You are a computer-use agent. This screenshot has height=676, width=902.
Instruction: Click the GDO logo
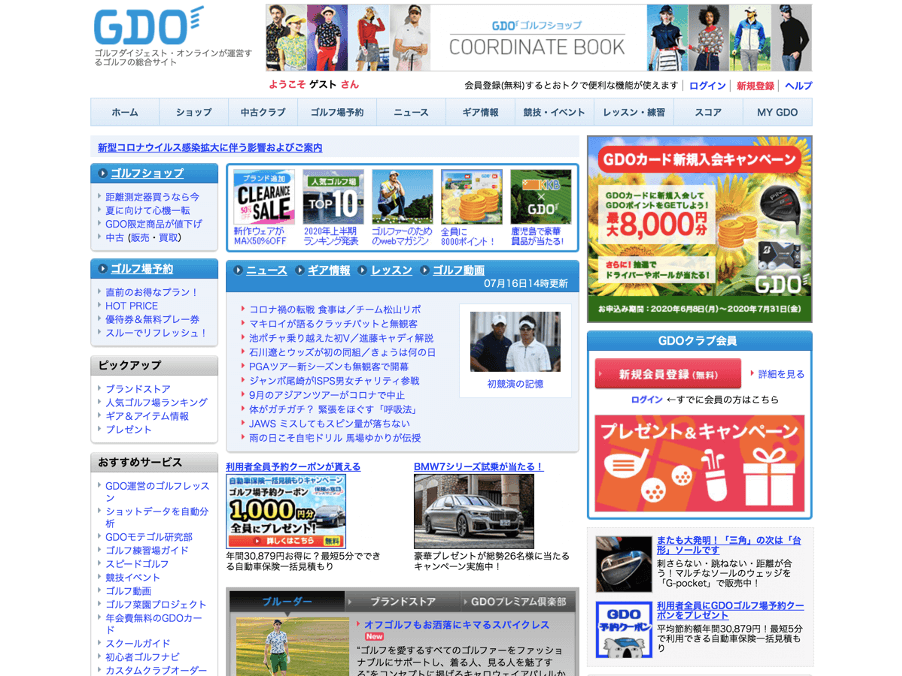click(148, 26)
